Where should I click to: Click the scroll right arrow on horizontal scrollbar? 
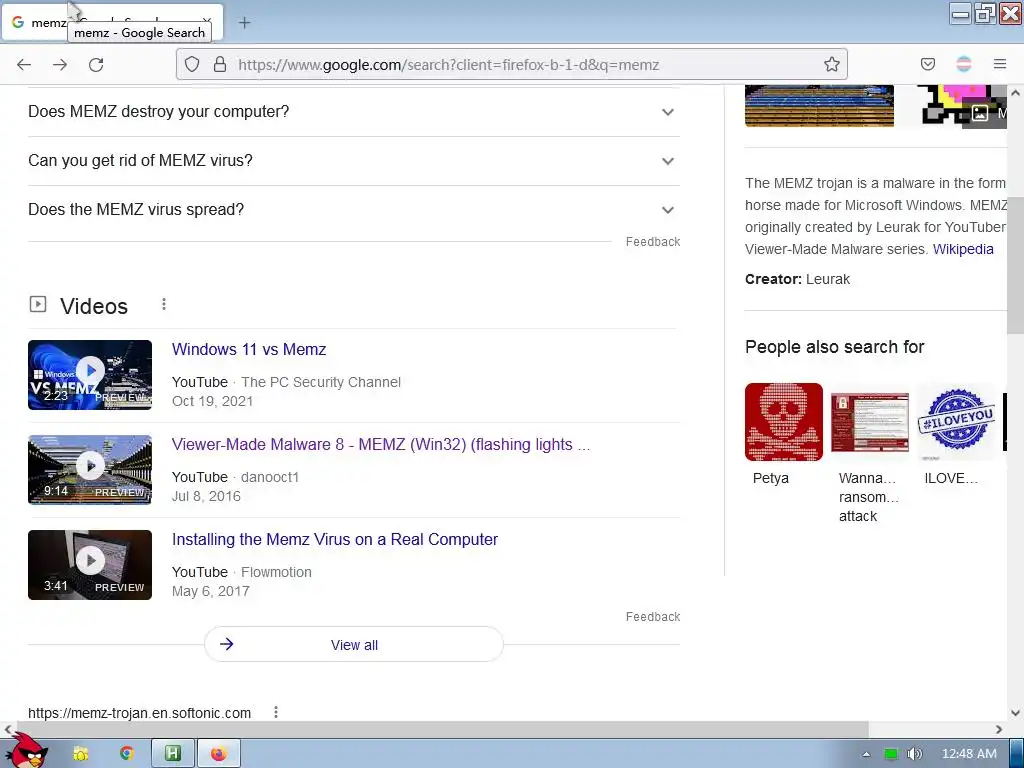coord(999,729)
